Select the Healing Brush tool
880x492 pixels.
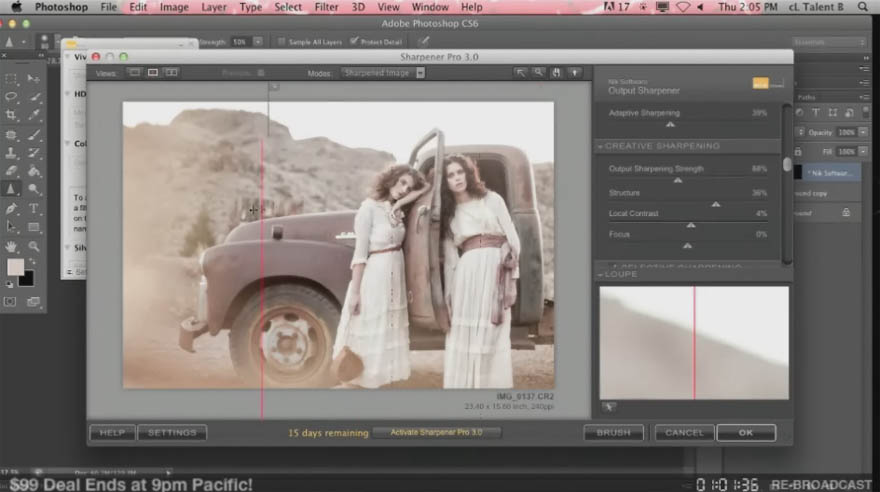[11, 135]
